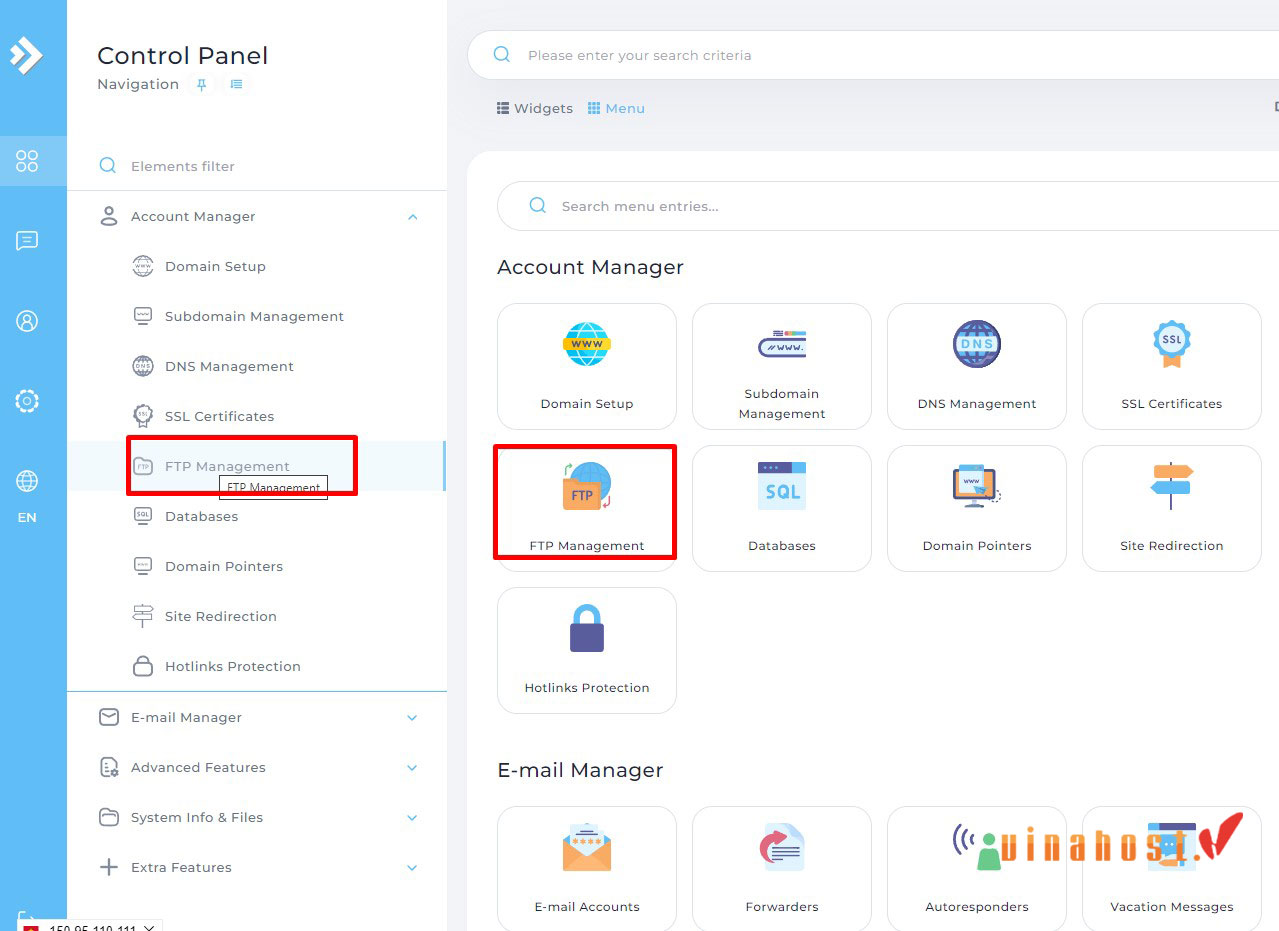This screenshot has height=931, width=1279.
Task: Click the 'Control Panel' heading
Action: pos(183,56)
